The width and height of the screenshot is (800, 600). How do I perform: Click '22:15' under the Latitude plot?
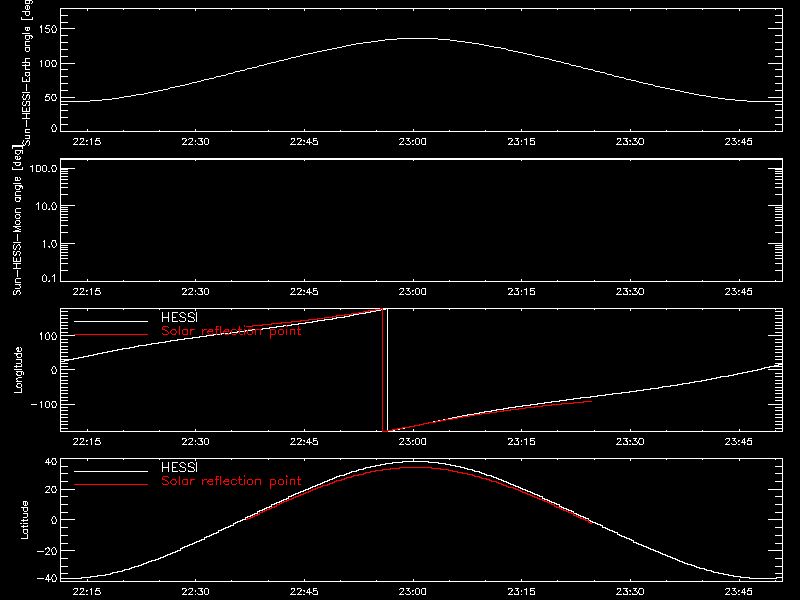pos(87,591)
